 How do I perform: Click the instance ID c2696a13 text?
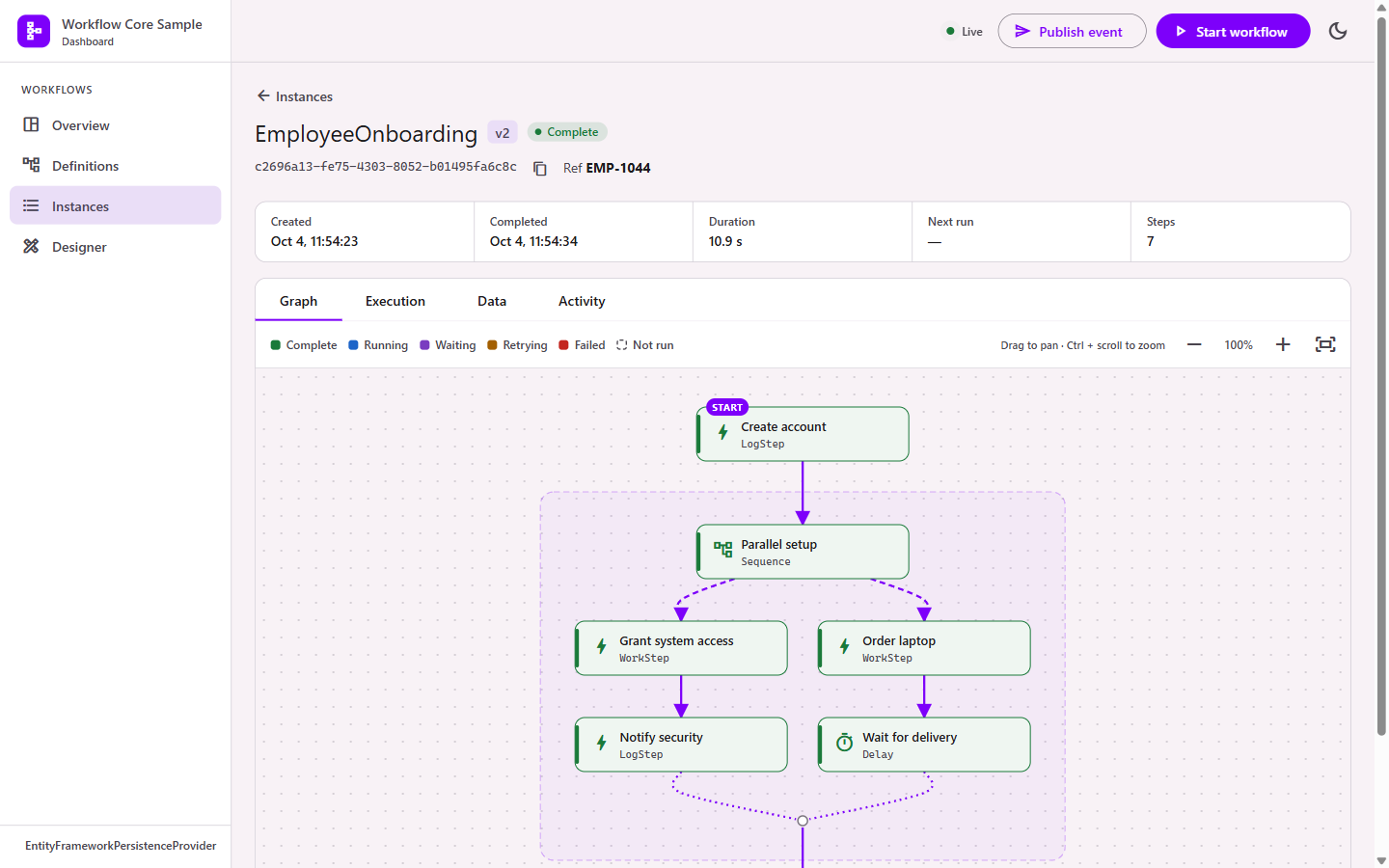pos(386,167)
